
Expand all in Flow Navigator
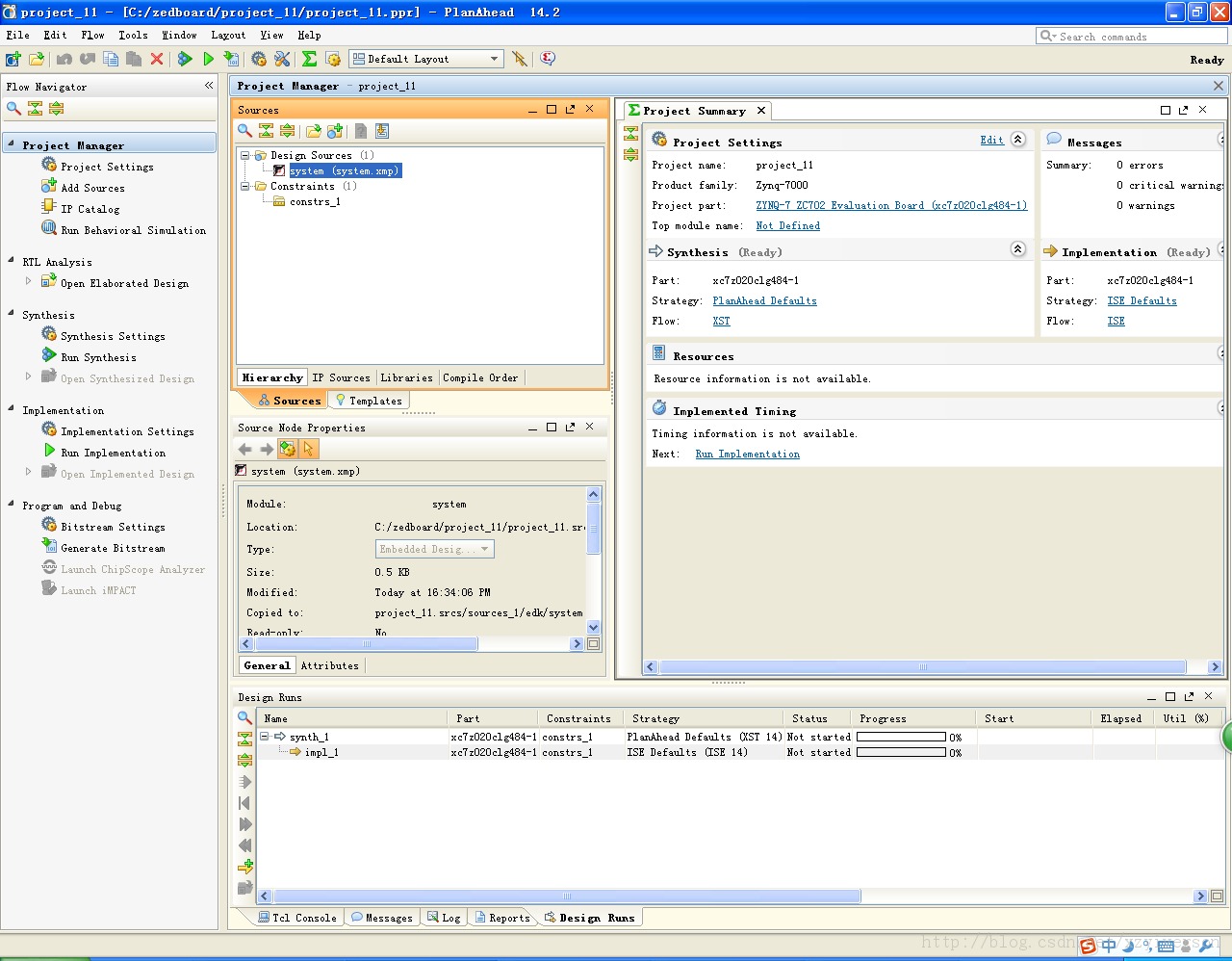click(x=57, y=109)
